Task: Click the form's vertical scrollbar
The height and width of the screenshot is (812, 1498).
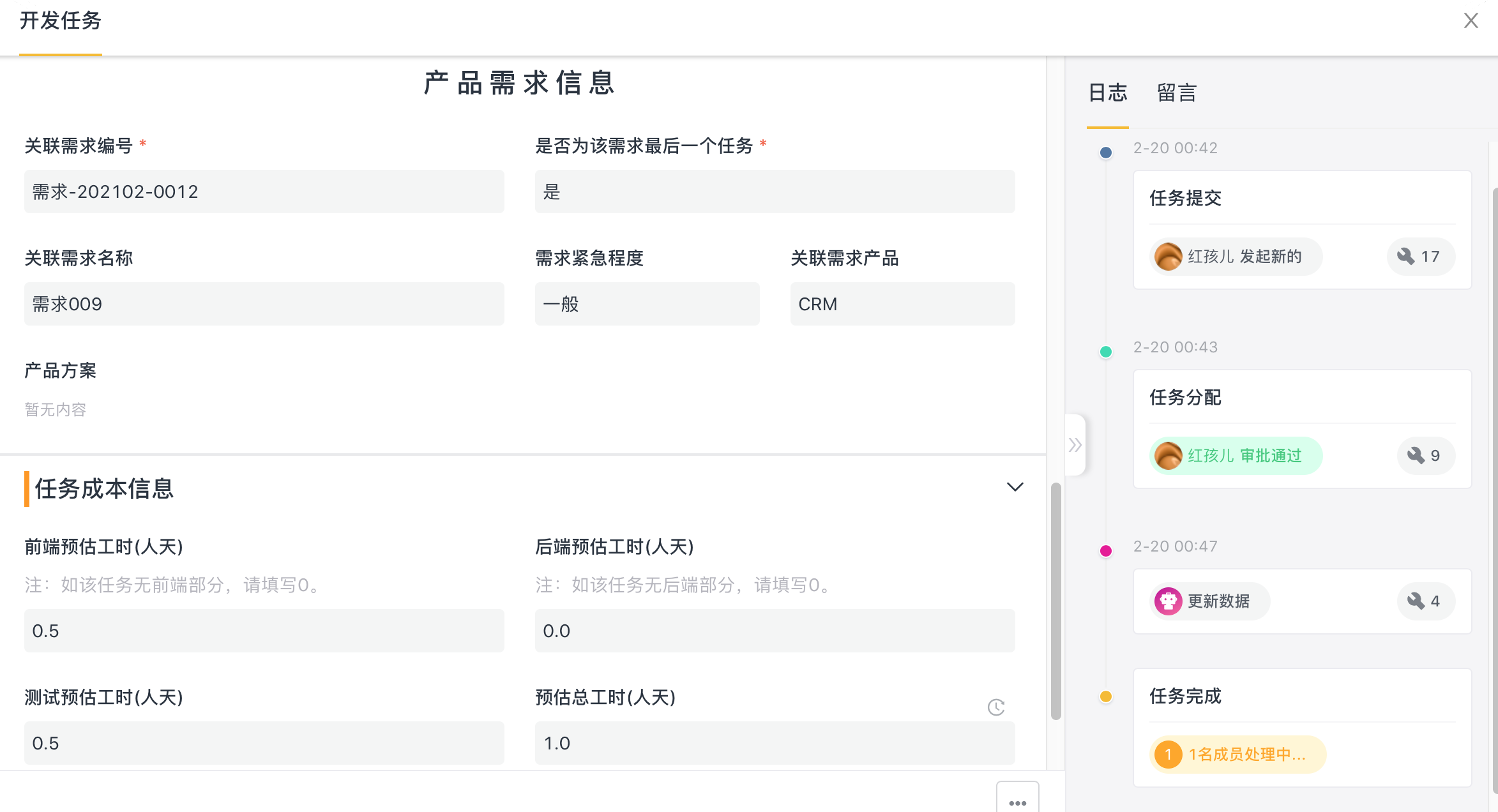Action: 1055,600
